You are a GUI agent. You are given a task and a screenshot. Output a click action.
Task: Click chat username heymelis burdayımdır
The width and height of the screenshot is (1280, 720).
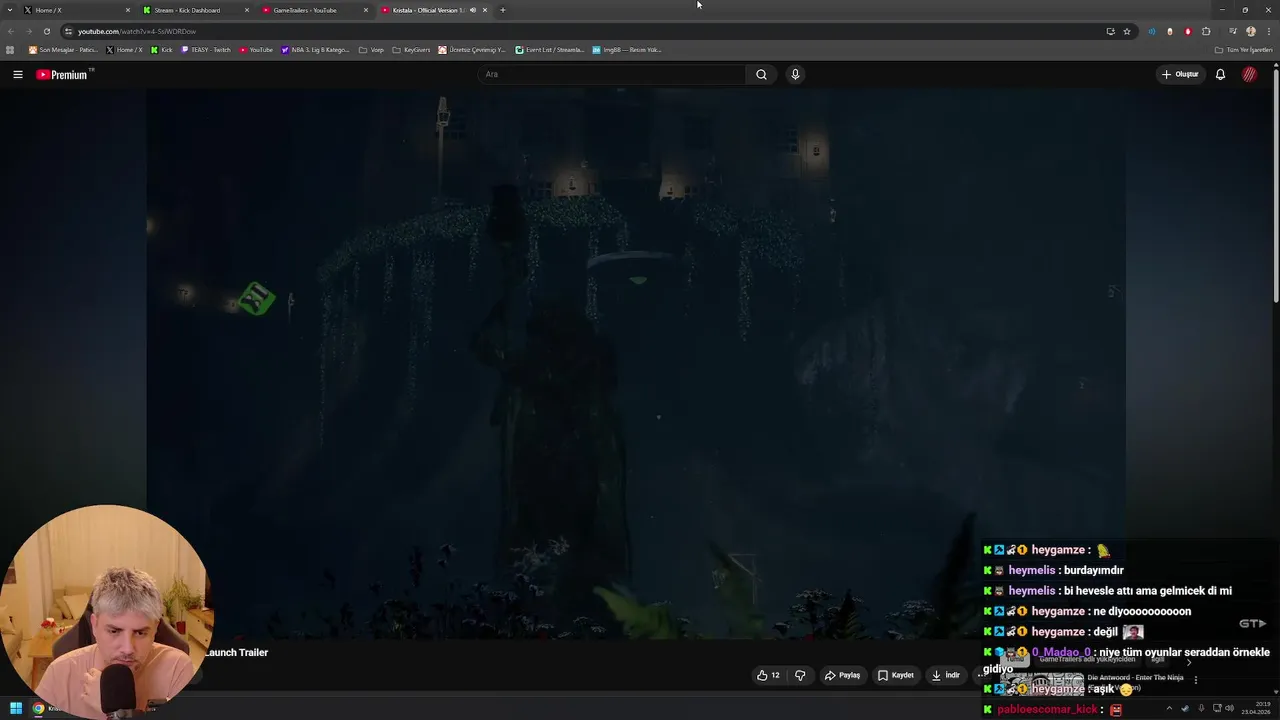[1032, 570]
